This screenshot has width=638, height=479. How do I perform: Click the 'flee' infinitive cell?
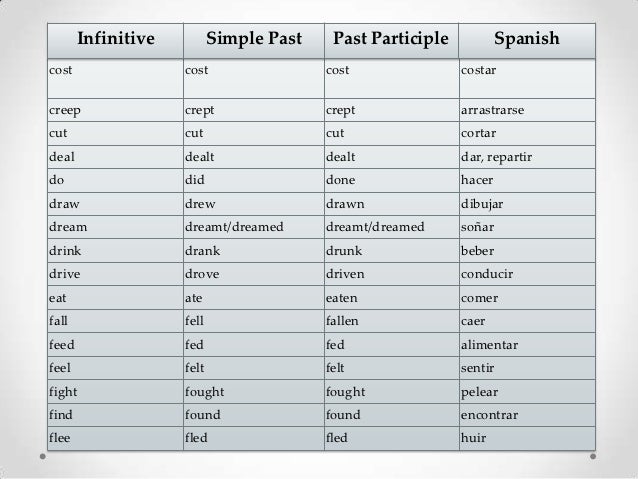(x=116, y=439)
